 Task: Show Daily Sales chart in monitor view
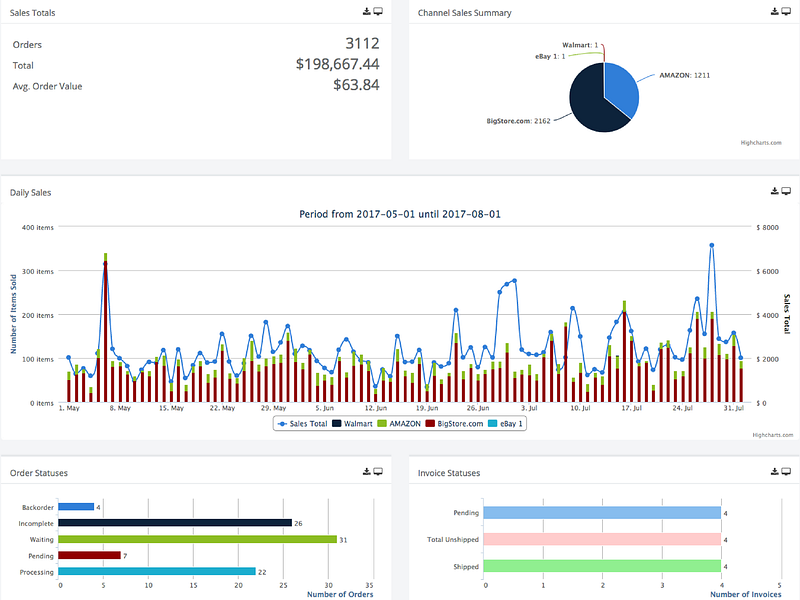pos(786,191)
